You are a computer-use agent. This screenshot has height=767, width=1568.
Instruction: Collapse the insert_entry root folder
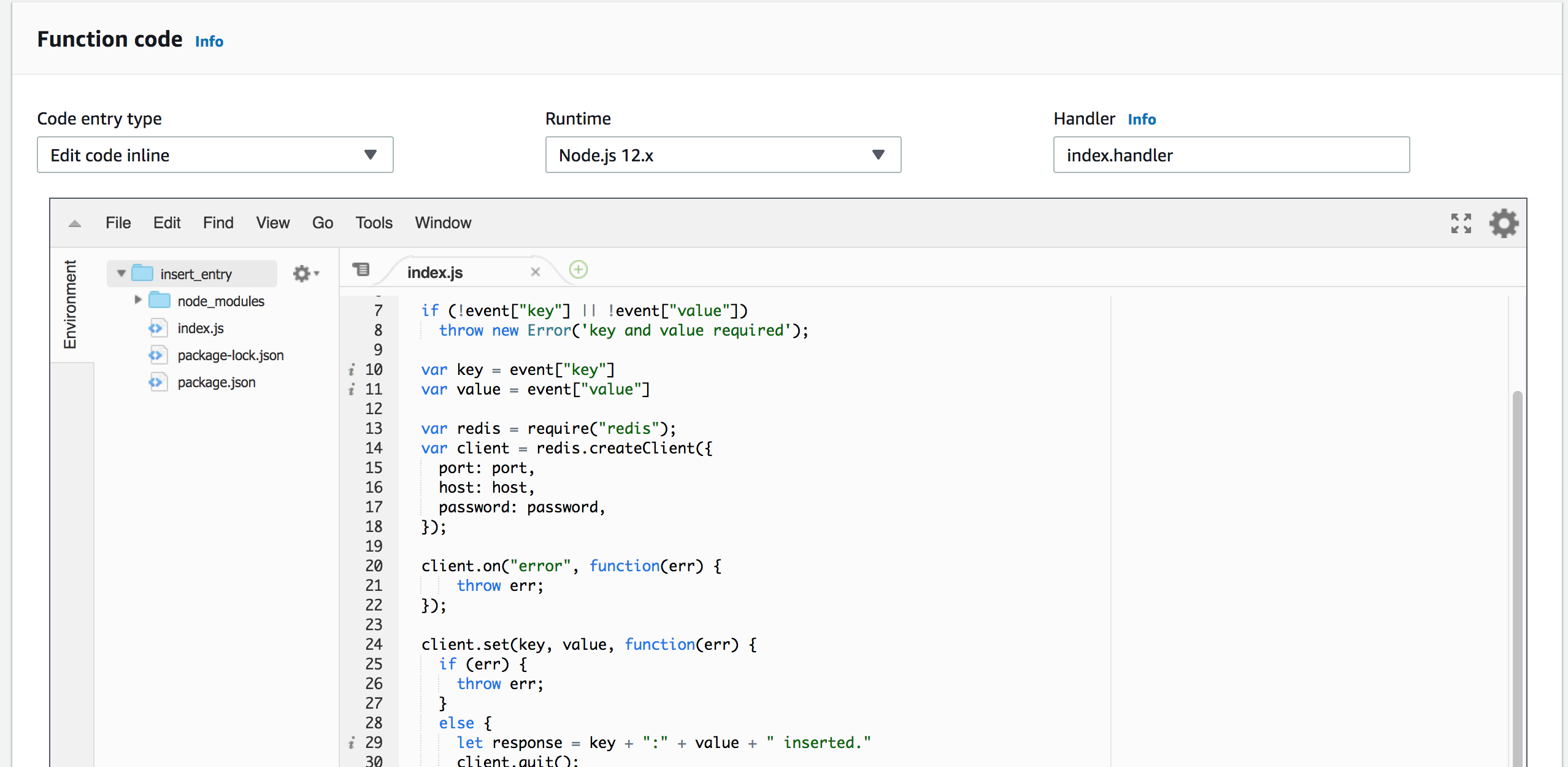tap(121, 274)
